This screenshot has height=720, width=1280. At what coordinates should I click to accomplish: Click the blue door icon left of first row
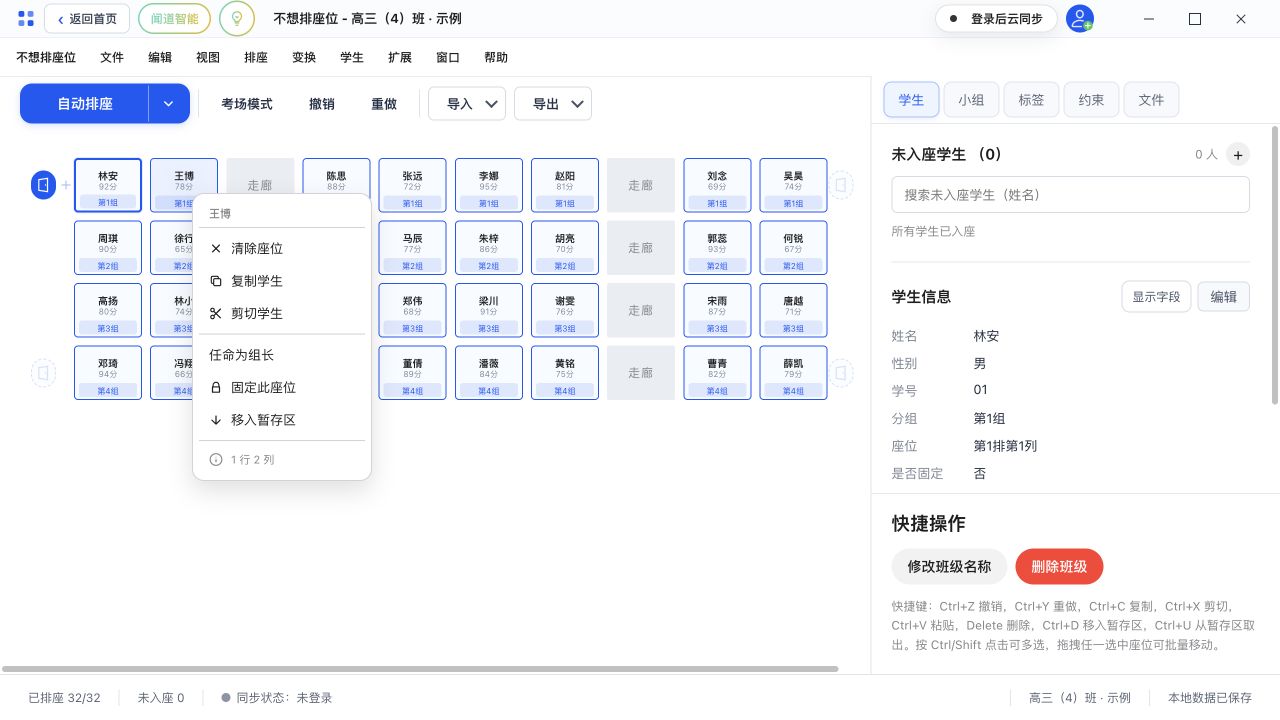(43, 185)
